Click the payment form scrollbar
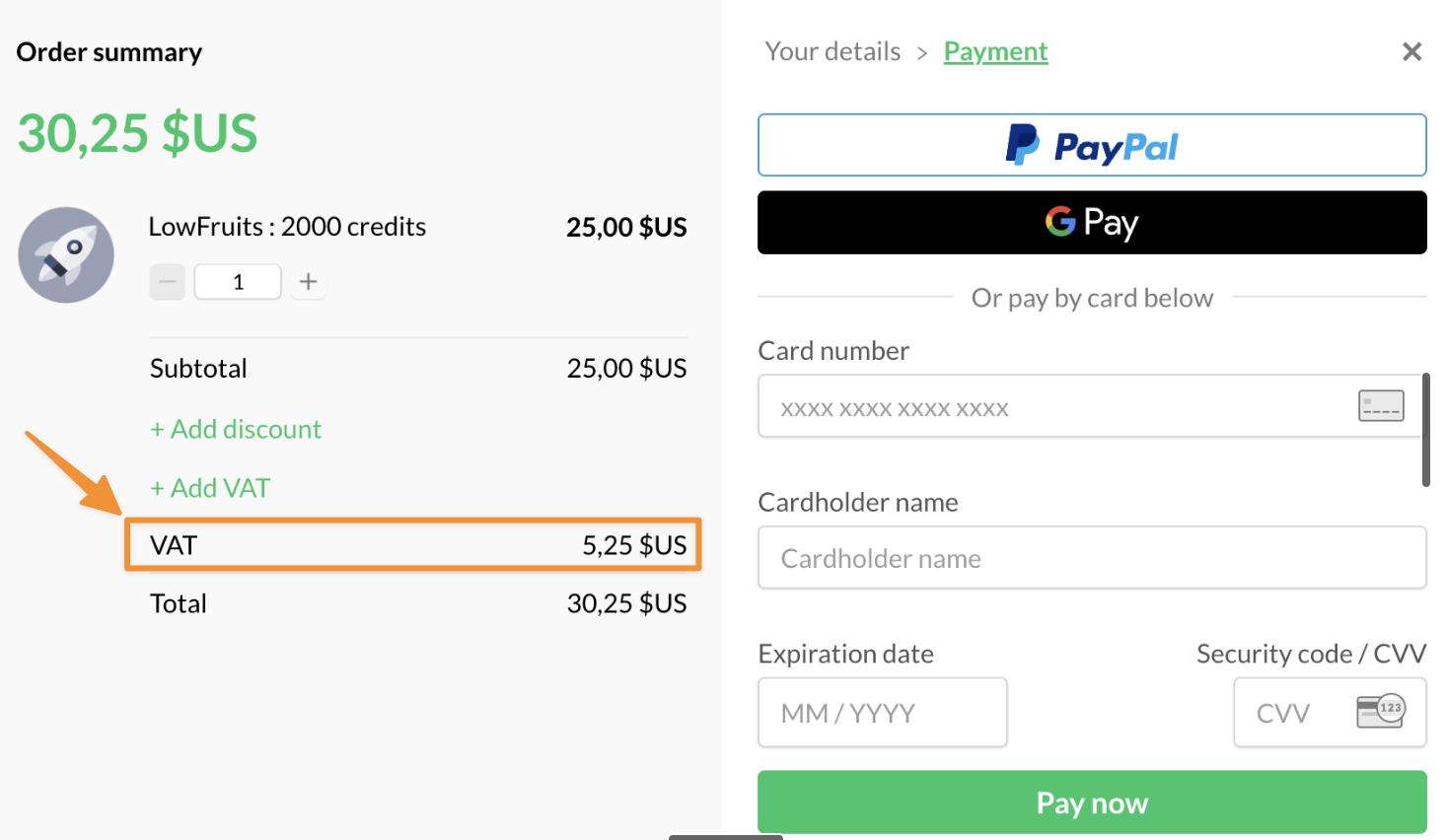1446x840 pixels. [1425, 430]
